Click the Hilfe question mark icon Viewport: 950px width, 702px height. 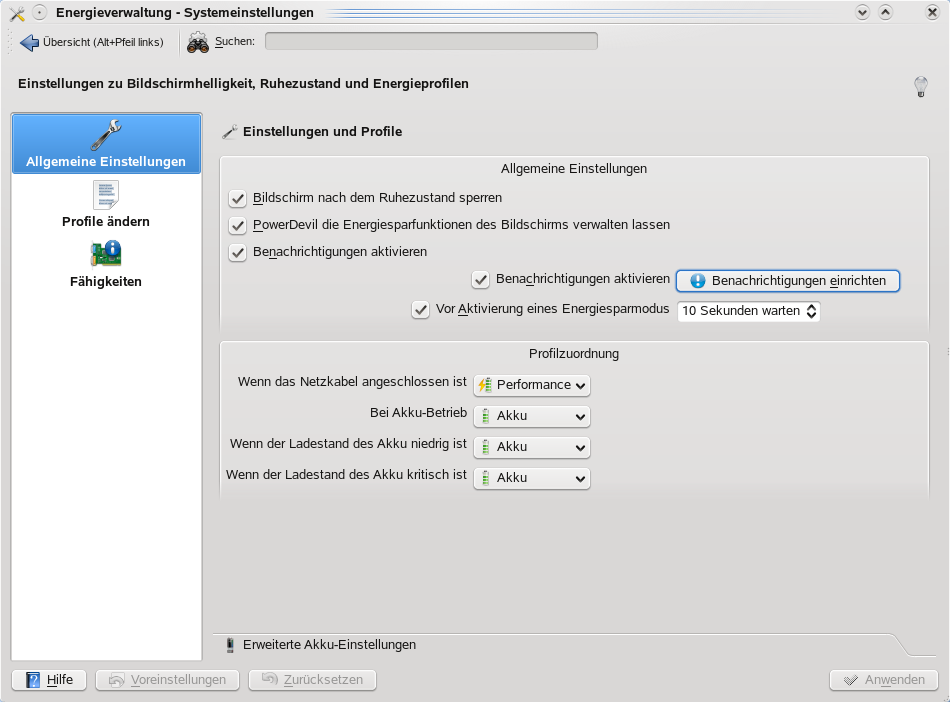[33, 680]
